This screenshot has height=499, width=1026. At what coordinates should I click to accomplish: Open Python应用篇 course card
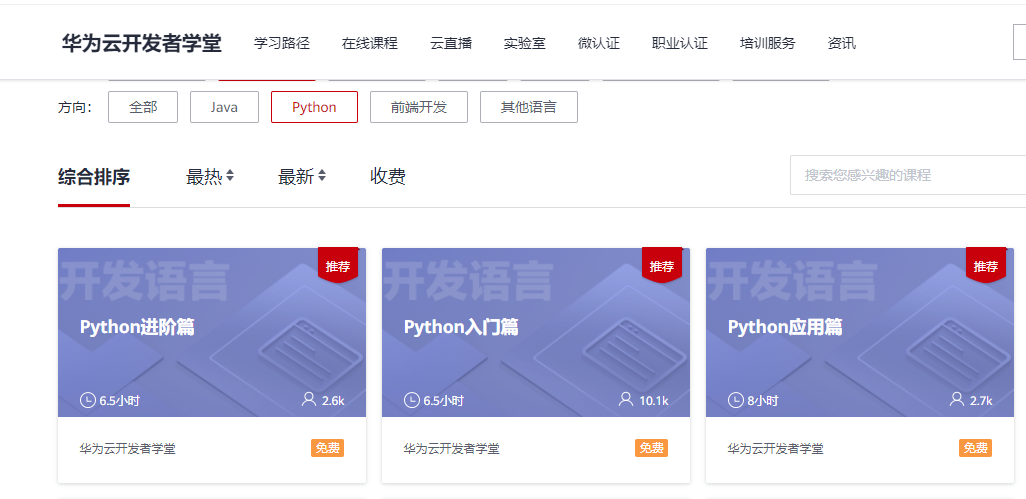(860, 366)
